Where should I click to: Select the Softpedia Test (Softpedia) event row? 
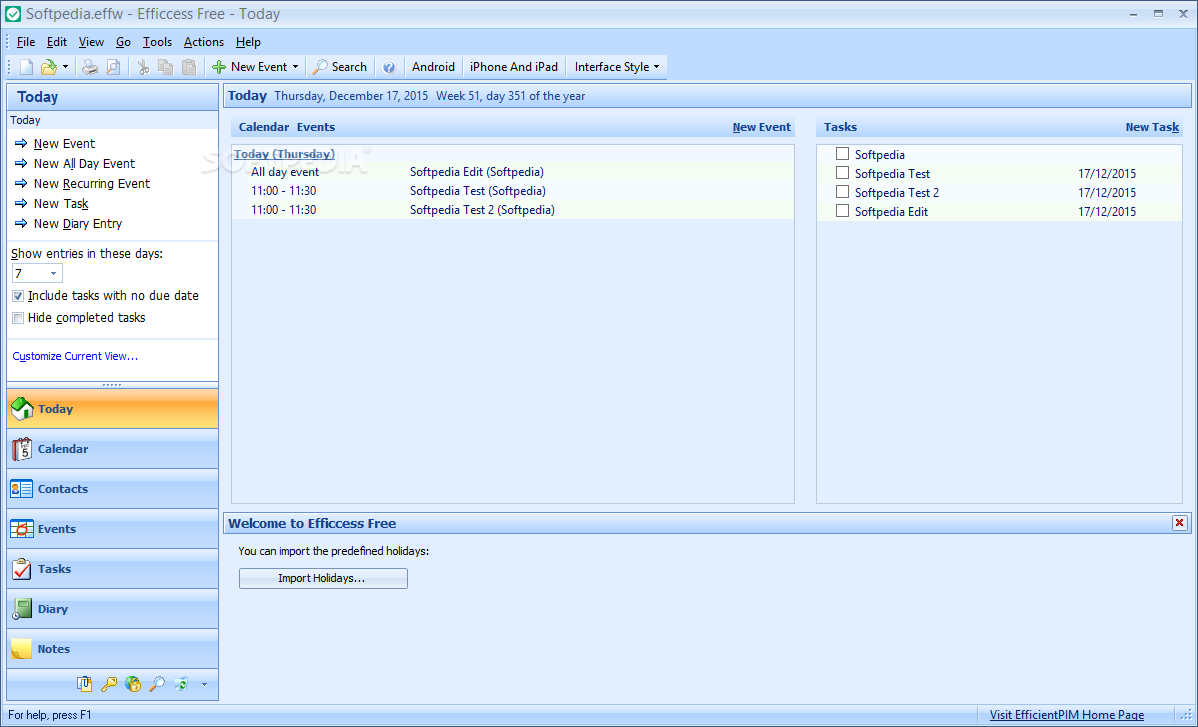tap(513, 192)
